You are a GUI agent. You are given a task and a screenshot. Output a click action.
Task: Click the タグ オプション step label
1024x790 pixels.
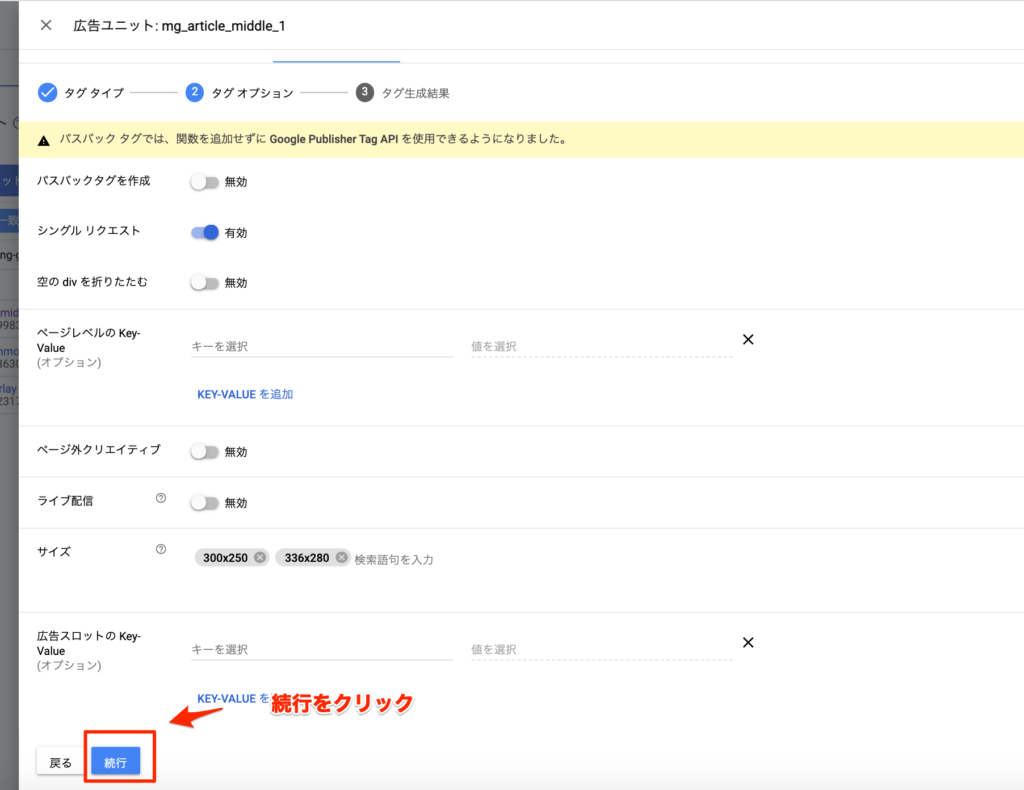tap(253, 93)
